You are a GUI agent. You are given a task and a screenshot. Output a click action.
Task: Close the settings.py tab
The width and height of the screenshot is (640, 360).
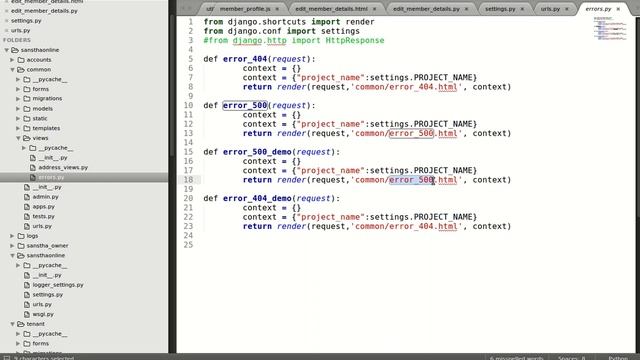[522, 9]
